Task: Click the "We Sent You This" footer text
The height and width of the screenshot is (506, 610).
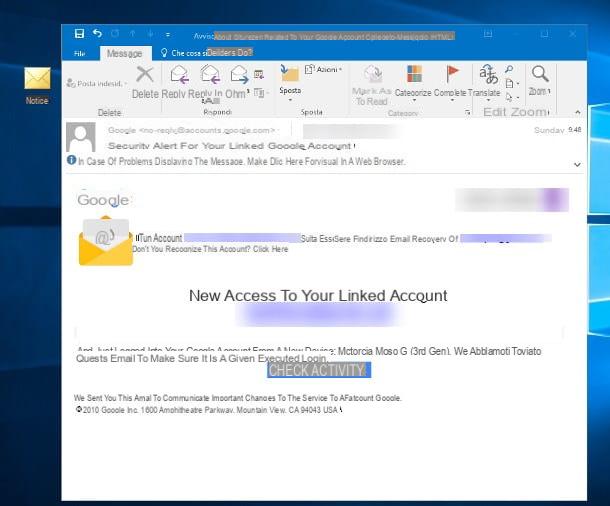Action: point(237,398)
